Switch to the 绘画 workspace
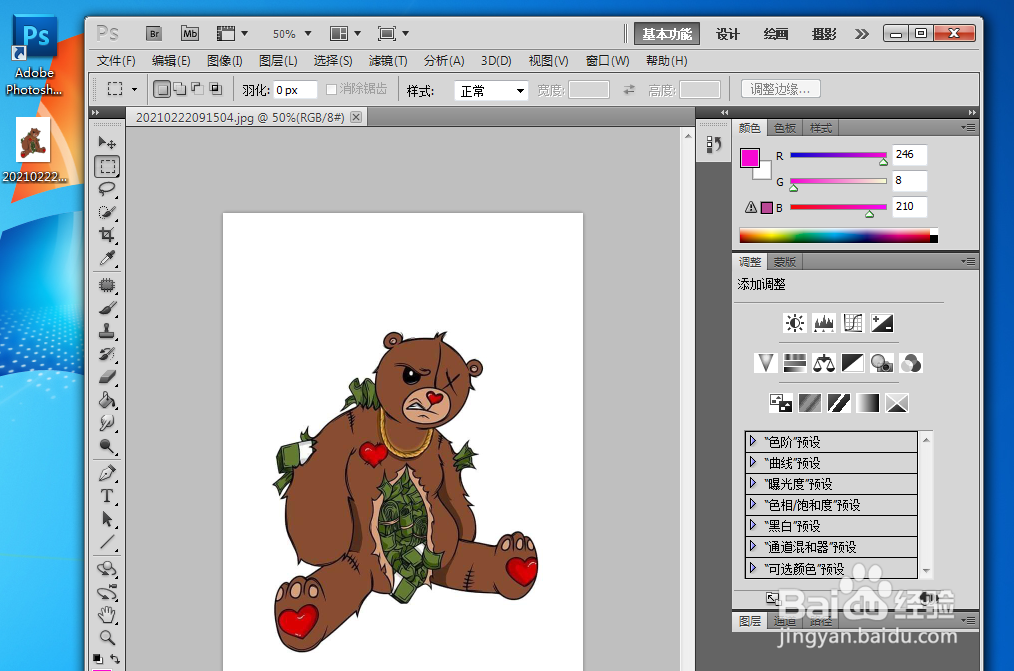Image resolution: width=1014 pixels, height=671 pixels. pos(775,34)
